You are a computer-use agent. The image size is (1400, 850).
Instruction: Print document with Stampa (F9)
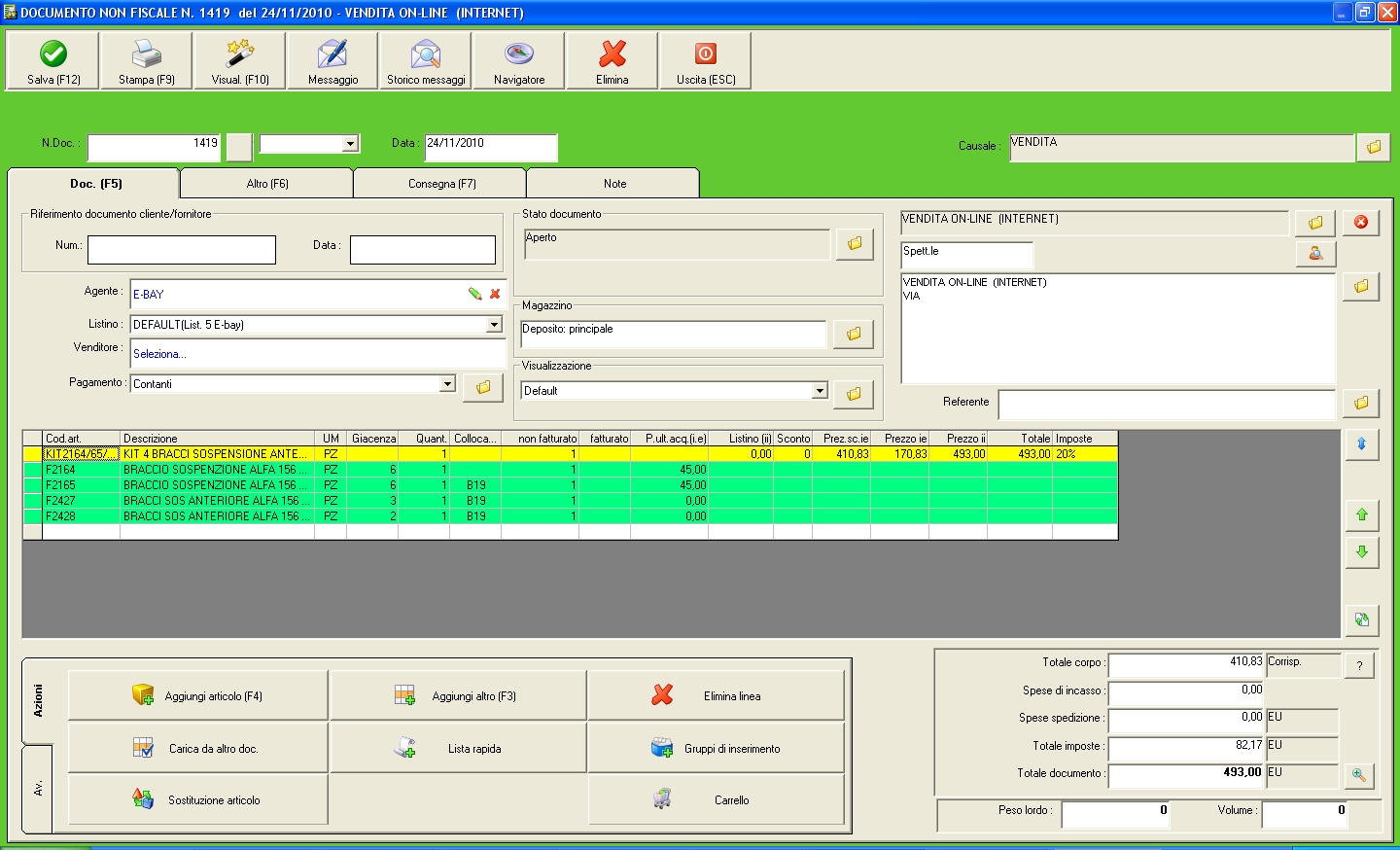coord(146,61)
